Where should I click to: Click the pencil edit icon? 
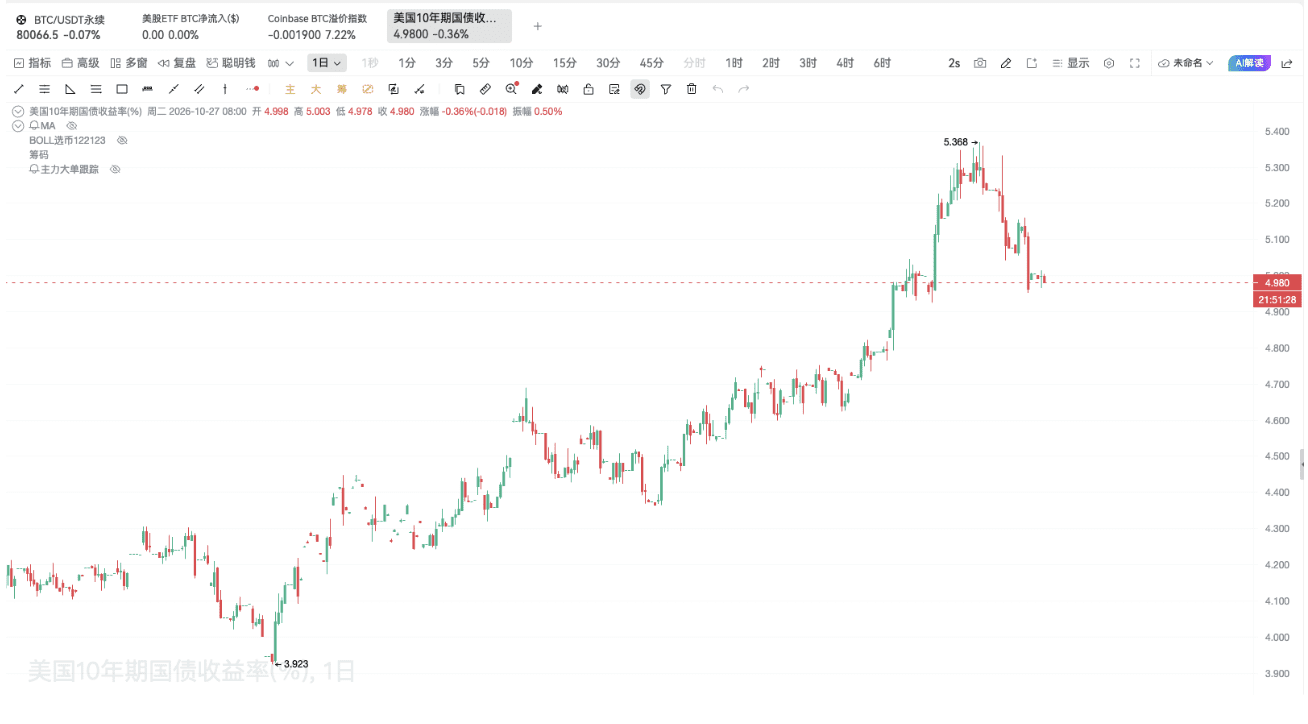(1006, 63)
